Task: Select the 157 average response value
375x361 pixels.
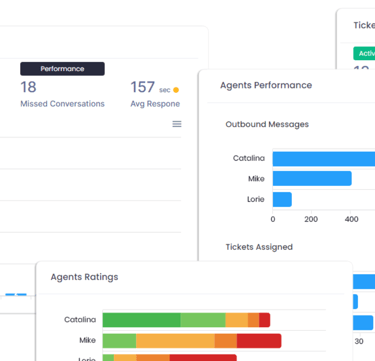Action: pyautogui.click(x=143, y=87)
